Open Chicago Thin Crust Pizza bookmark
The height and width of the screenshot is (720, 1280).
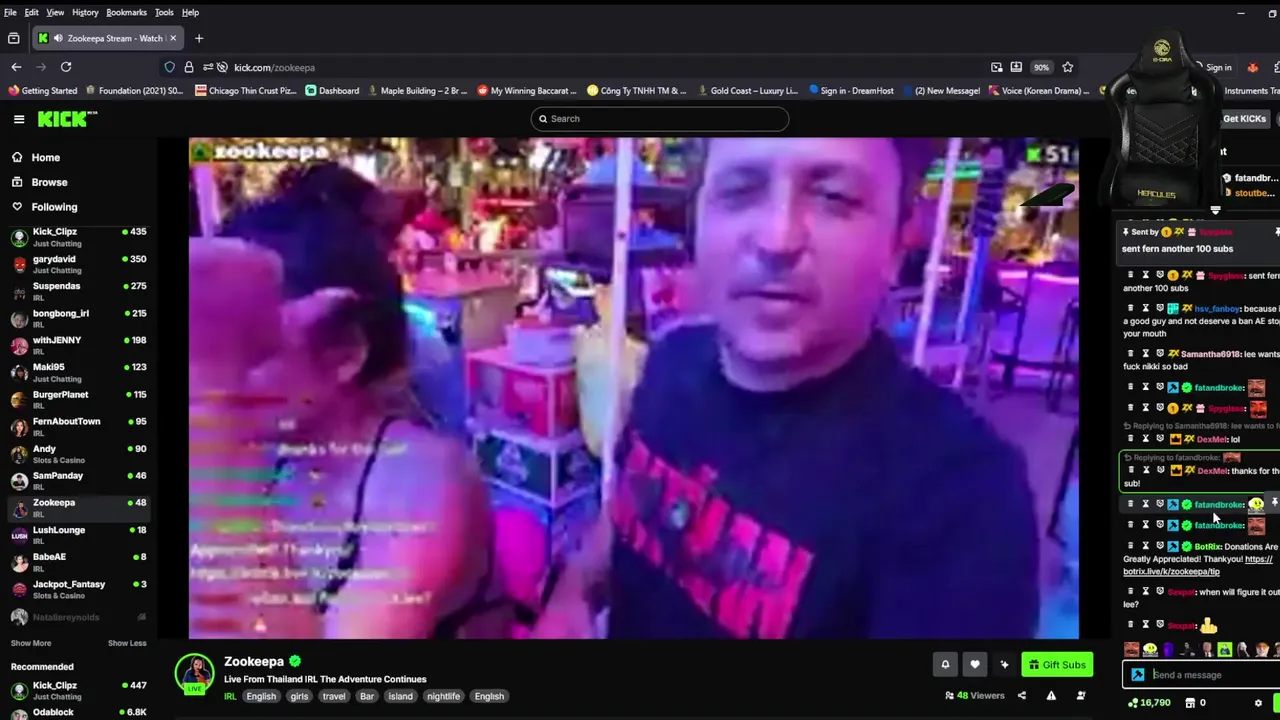[x=246, y=90]
